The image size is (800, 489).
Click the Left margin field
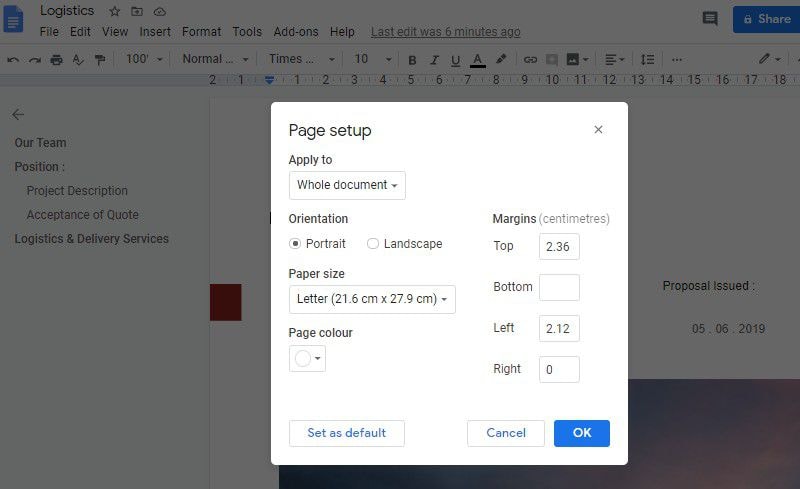pyautogui.click(x=559, y=328)
